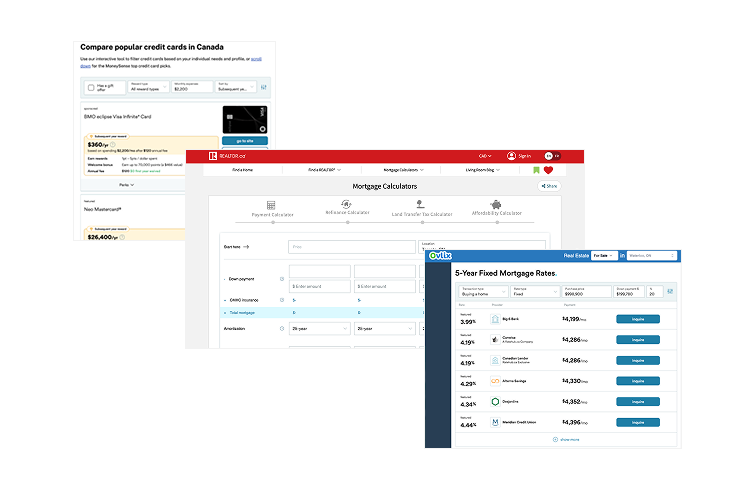Show the info tooltip next to $26,400/yr
749x499 pixels.
point(122,237)
